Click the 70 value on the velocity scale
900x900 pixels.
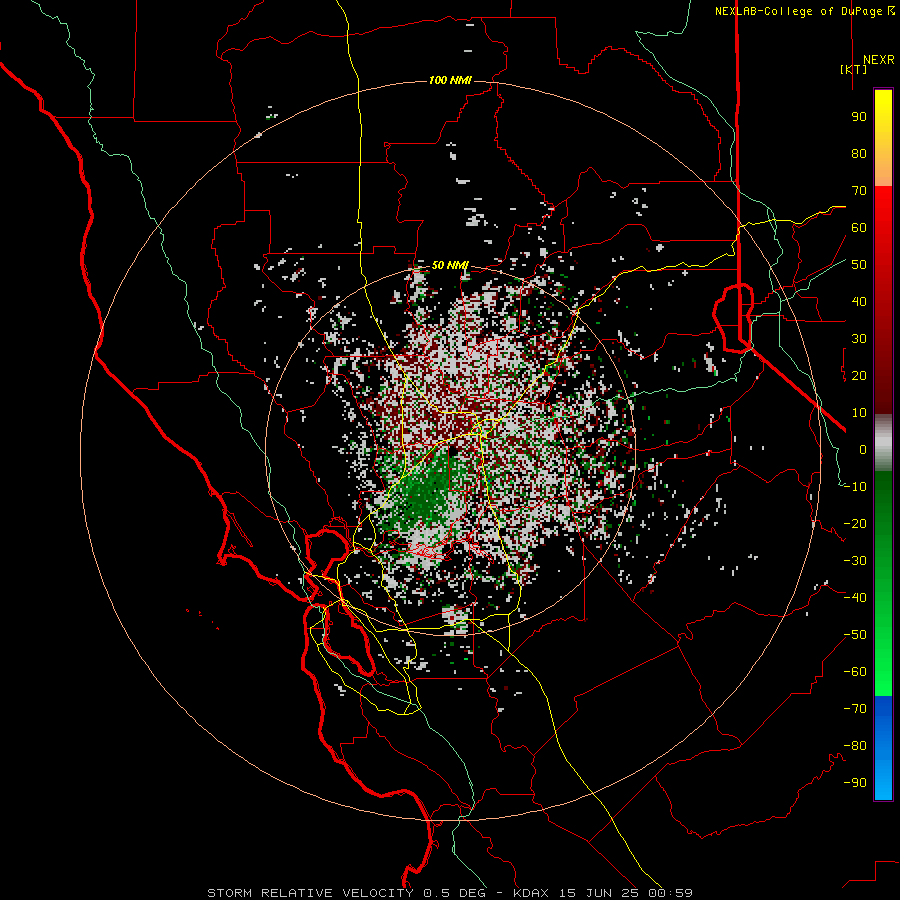tap(859, 191)
